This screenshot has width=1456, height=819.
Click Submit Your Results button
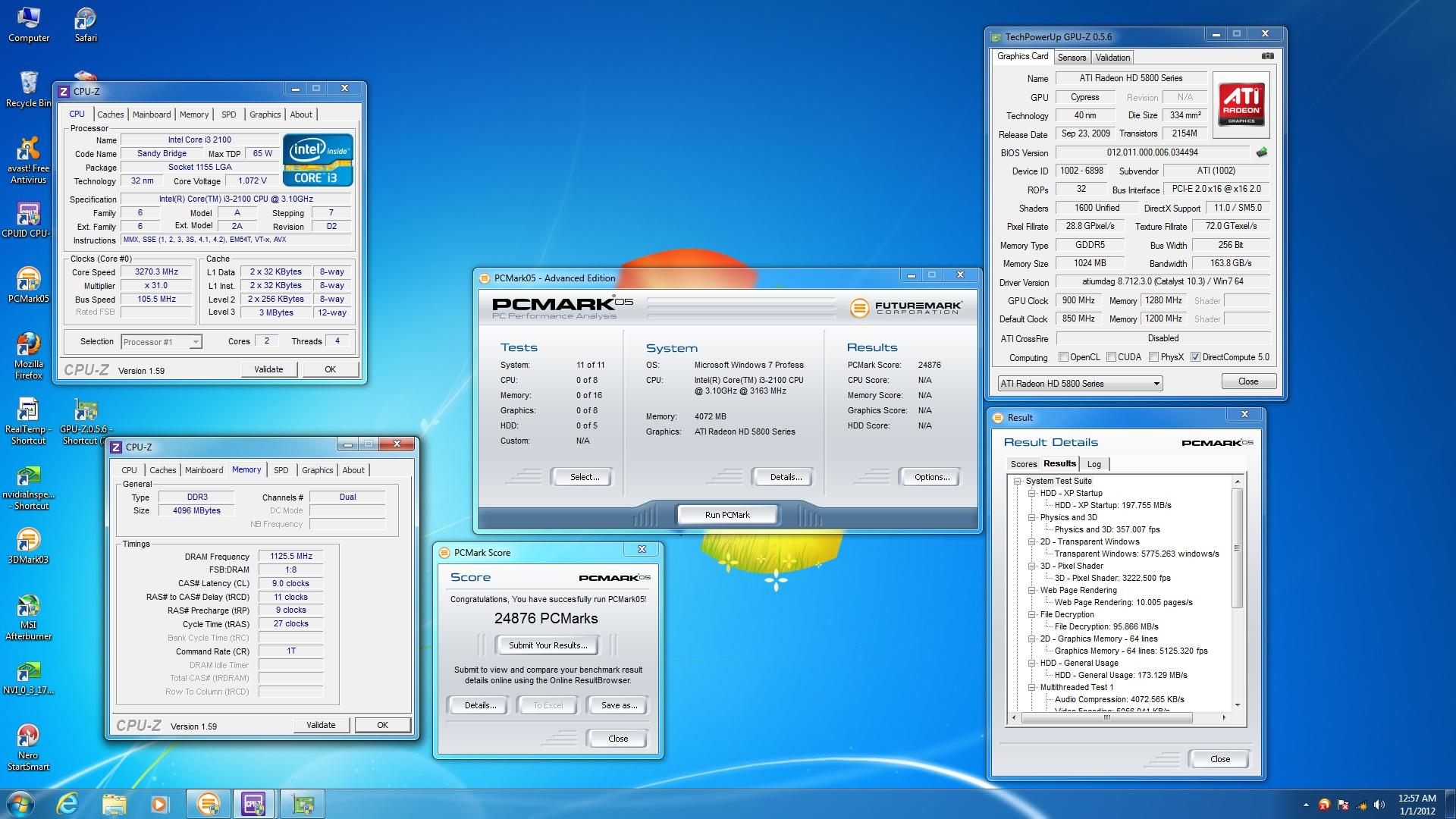pos(548,645)
